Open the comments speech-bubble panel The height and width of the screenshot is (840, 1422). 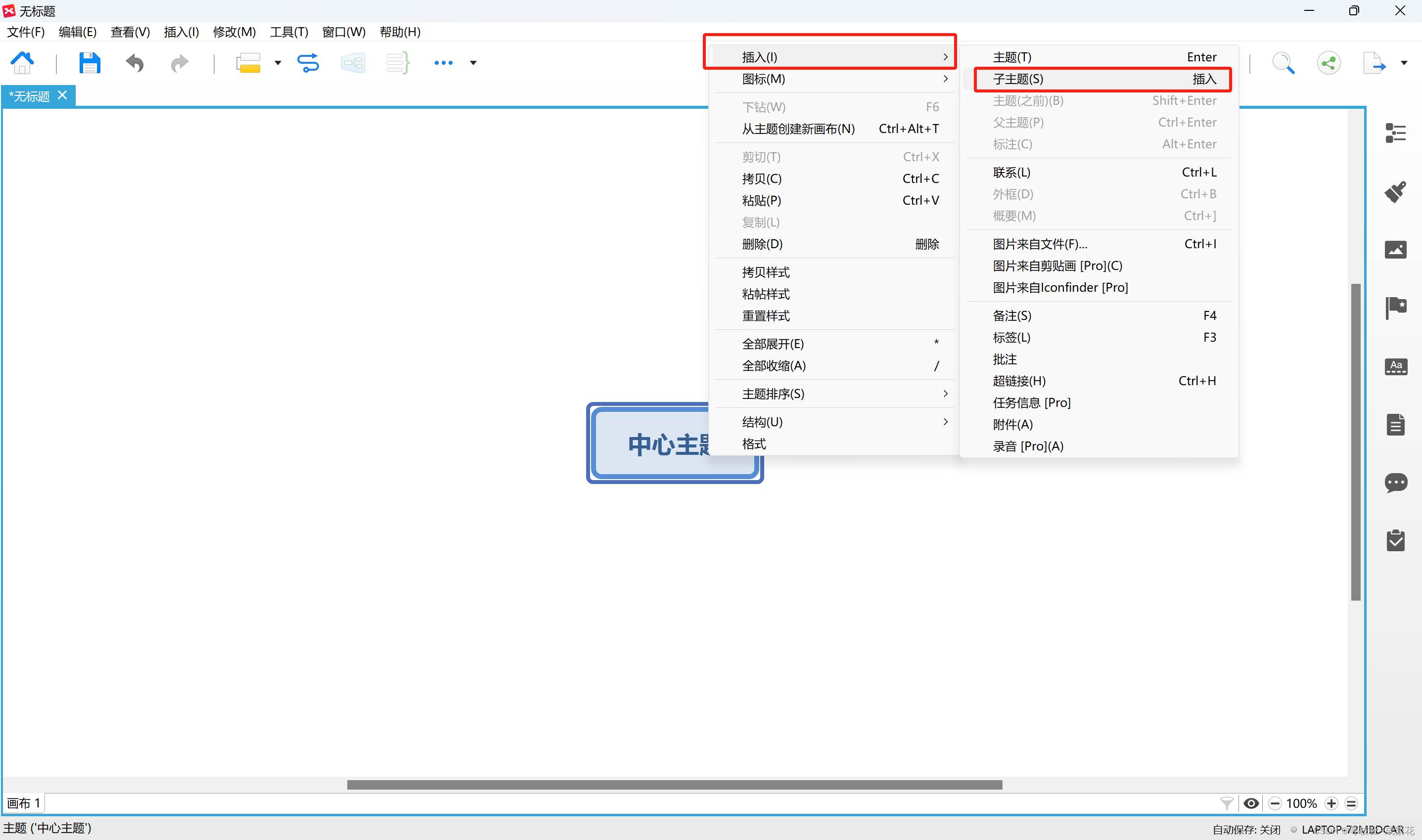point(1395,482)
